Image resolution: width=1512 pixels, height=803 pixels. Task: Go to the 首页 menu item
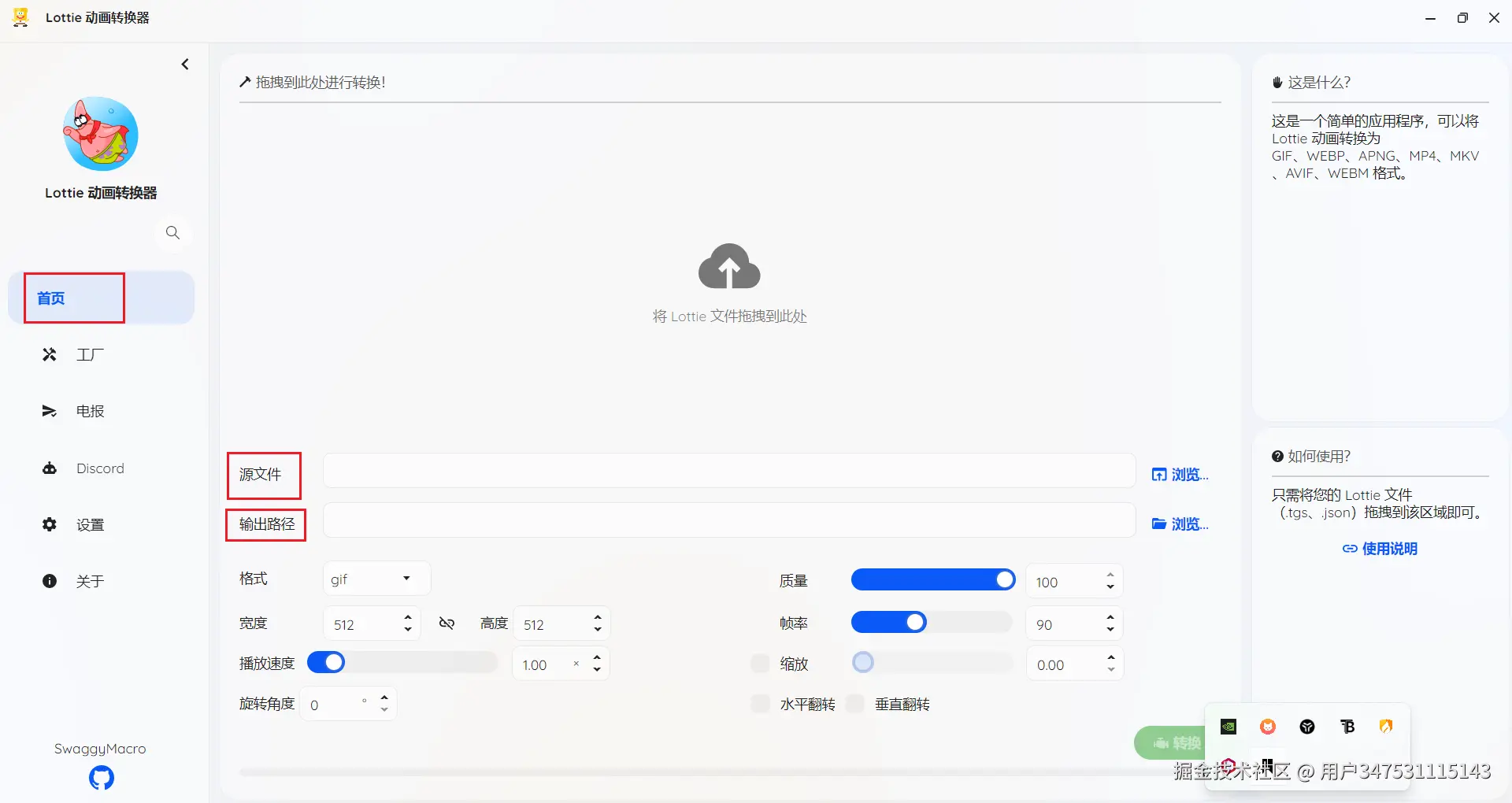coord(101,298)
